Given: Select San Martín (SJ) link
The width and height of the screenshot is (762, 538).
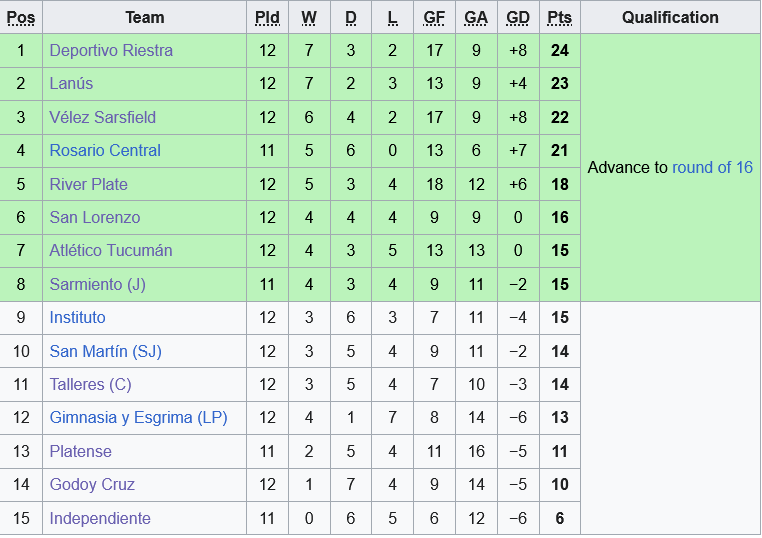Looking at the screenshot, I should pyautogui.click(x=105, y=351).
